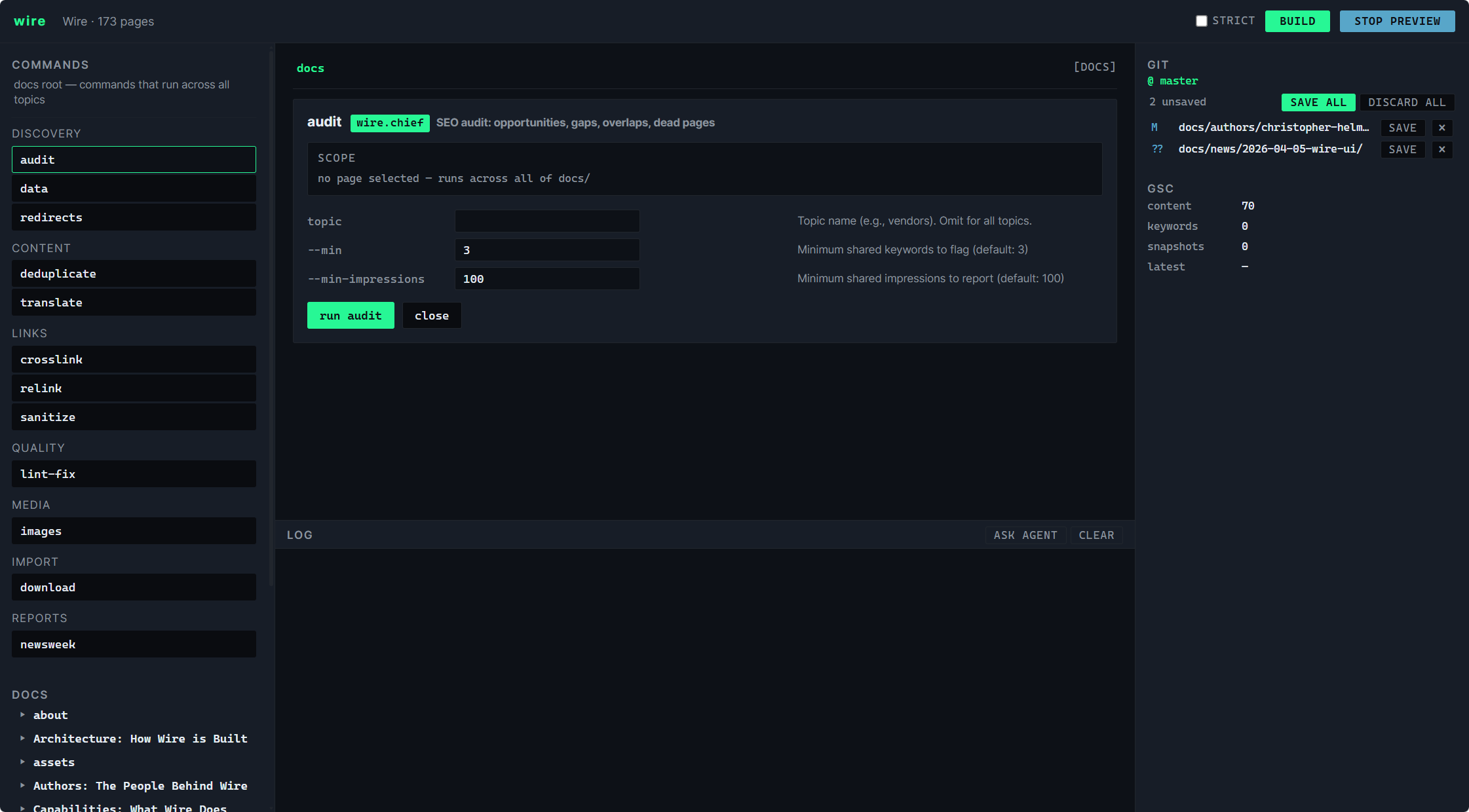This screenshot has height=812, width=1469.
Task: Click the M modified-file status indicator
Action: click(1155, 127)
